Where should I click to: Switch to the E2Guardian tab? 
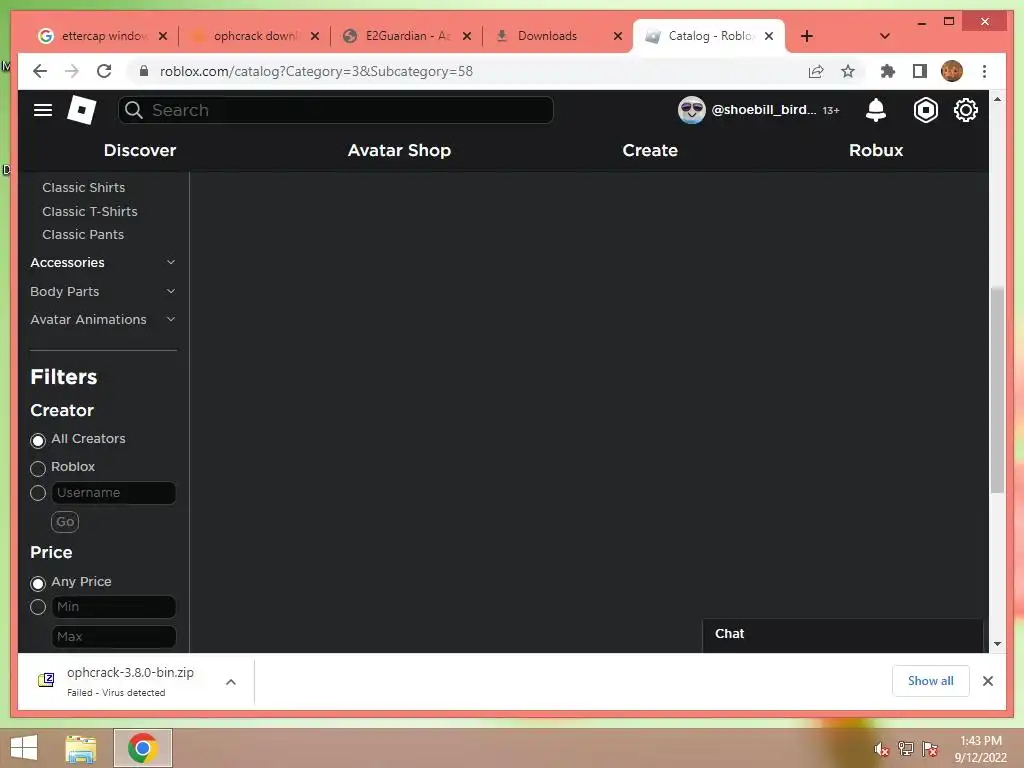[x=405, y=36]
